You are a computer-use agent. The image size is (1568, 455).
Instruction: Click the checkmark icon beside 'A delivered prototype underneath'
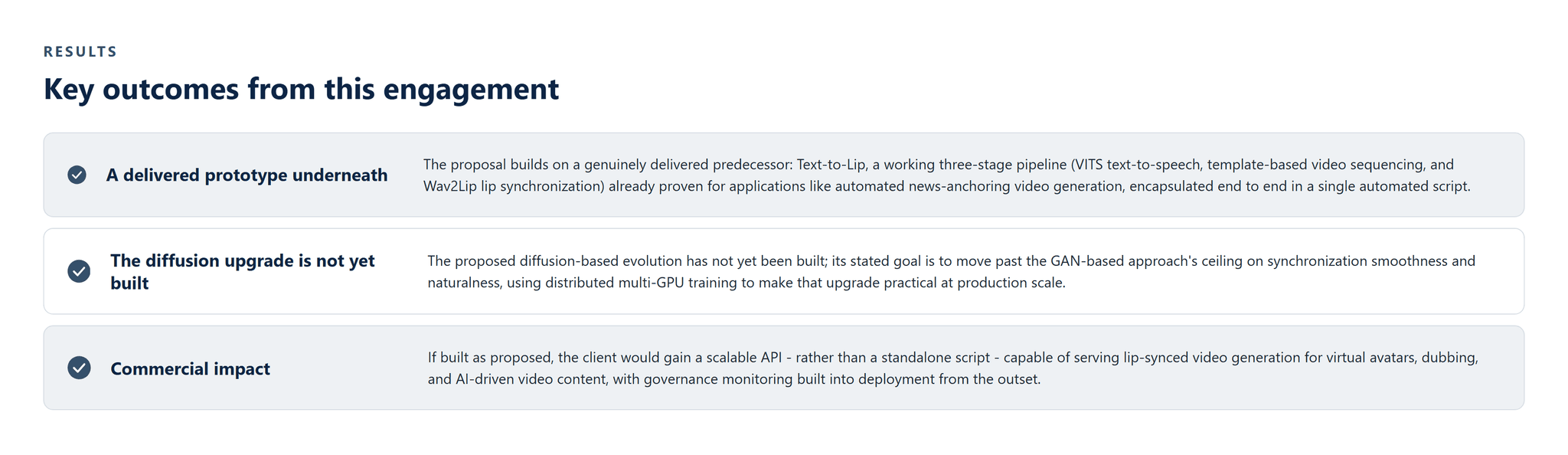pyautogui.click(x=77, y=175)
